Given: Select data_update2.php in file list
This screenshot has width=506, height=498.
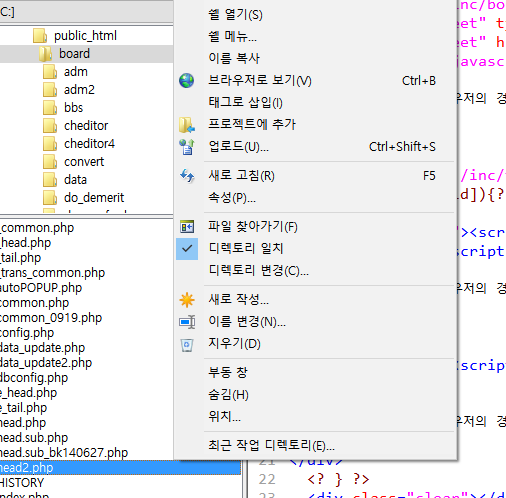Looking at the screenshot, I should pos(46,363).
